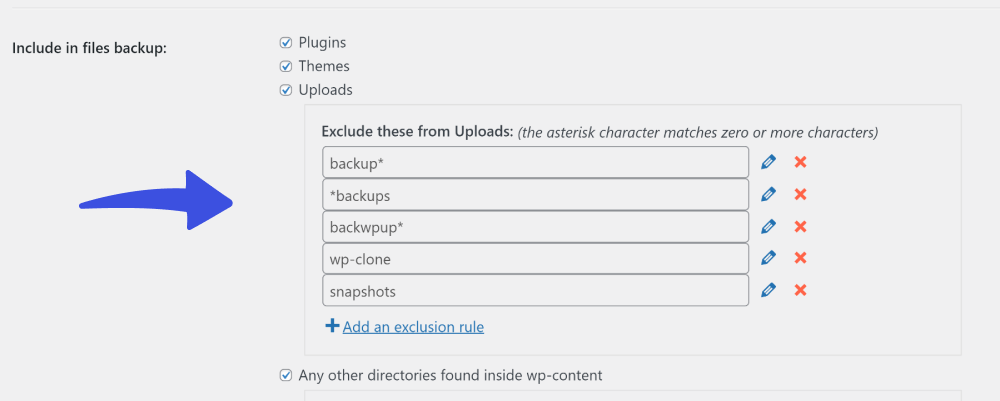The image size is (1000, 401).
Task: Toggle the Themes checkbox
Action: [x=286, y=66]
